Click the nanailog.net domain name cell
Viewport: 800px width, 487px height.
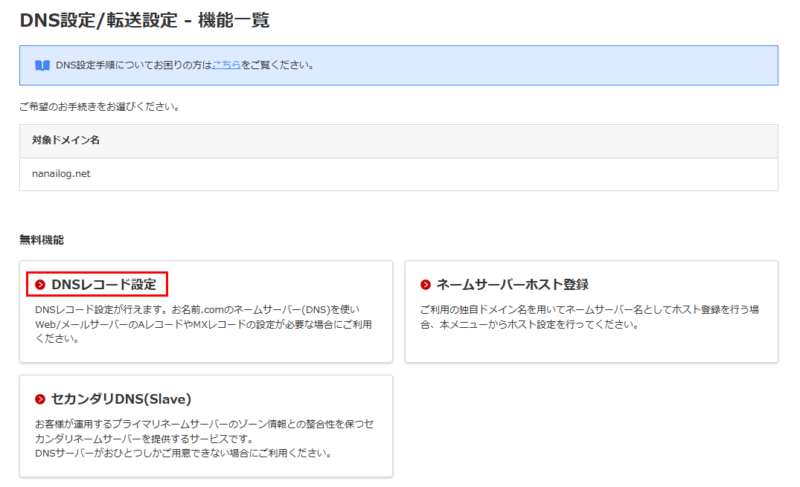pyautogui.click(x=61, y=174)
